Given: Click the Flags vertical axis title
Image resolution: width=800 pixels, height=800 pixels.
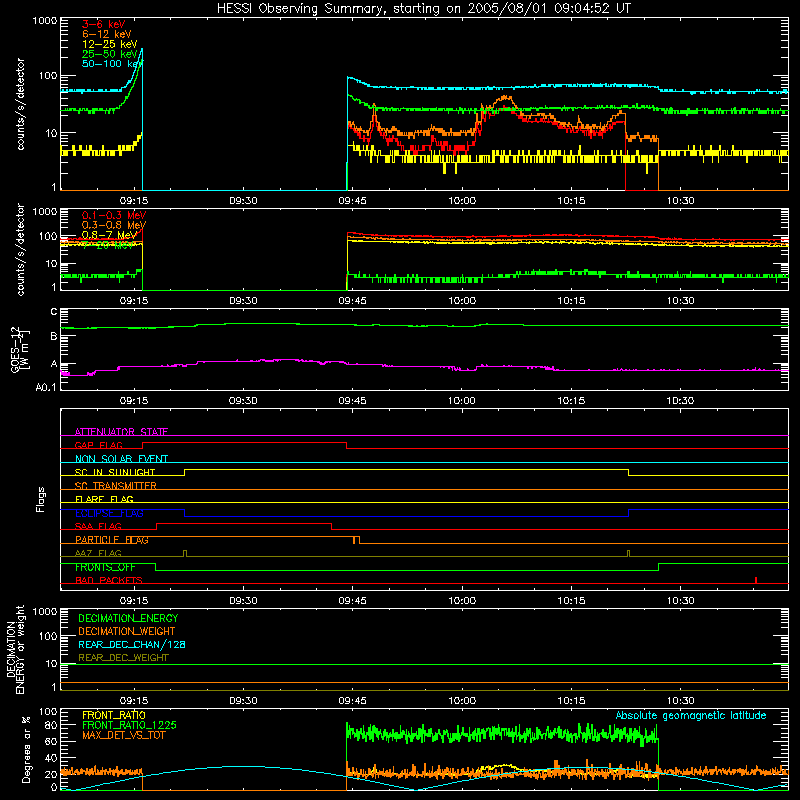Looking at the screenshot, I should tap(40, 499).
